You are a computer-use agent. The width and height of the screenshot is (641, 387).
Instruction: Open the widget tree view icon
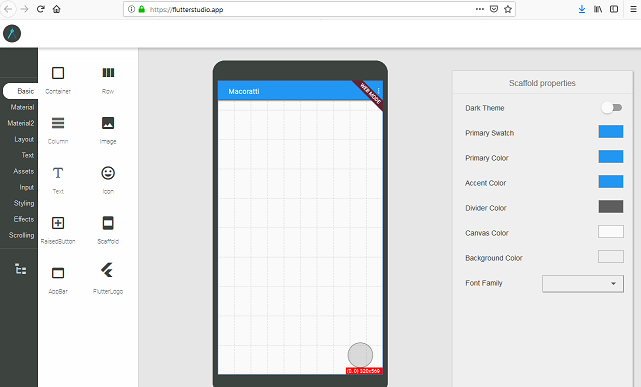point(21,269)
